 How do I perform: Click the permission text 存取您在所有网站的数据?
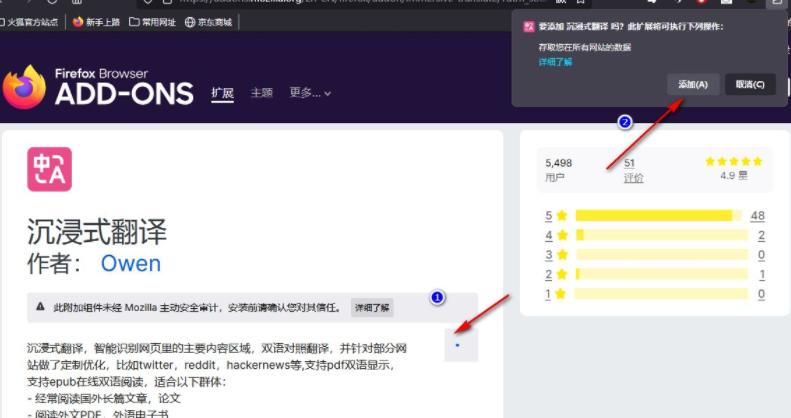(x=585, y=47)
